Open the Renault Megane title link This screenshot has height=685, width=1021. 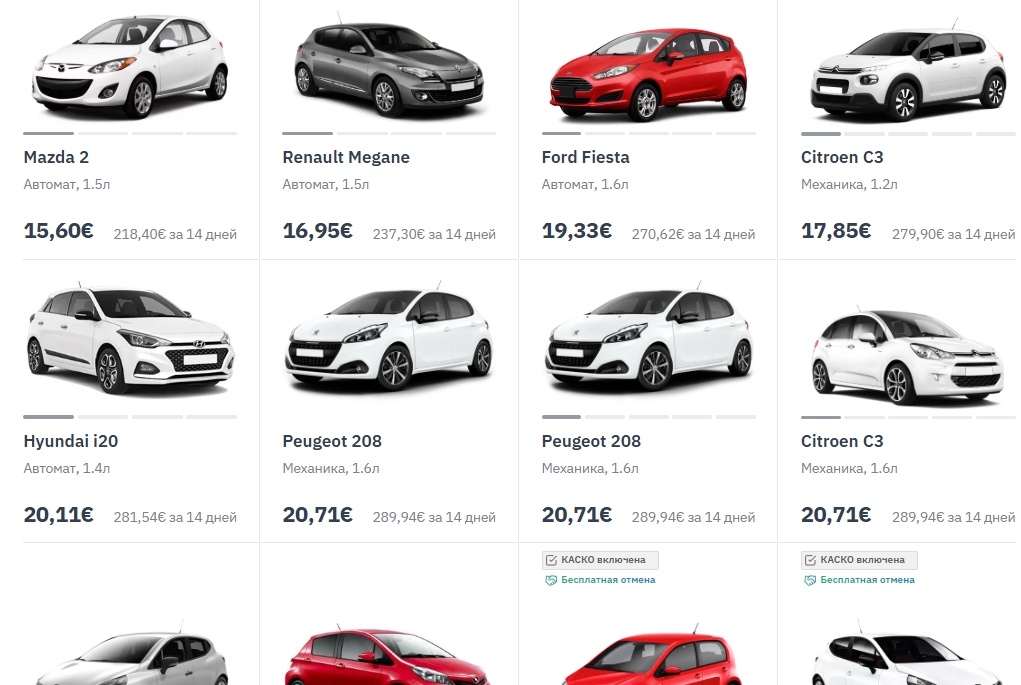click(x=346, y=158)
